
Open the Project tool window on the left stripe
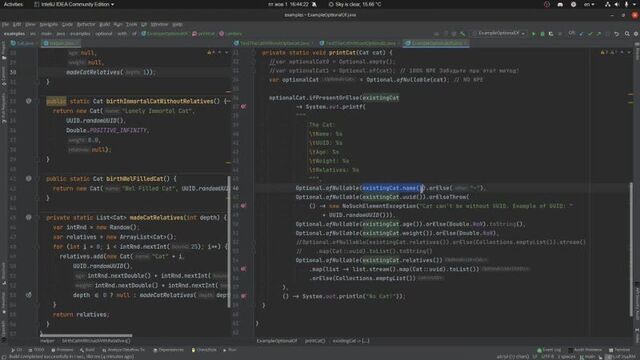[4, 51]
